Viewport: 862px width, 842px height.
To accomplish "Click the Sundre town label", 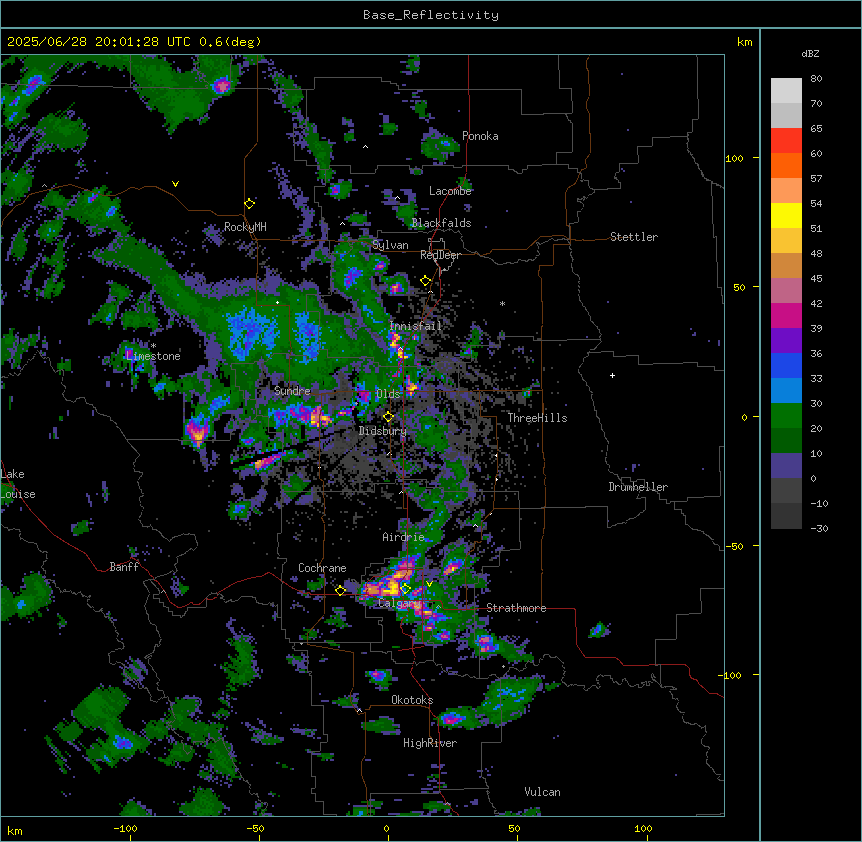I will click(x=292, y=391).
